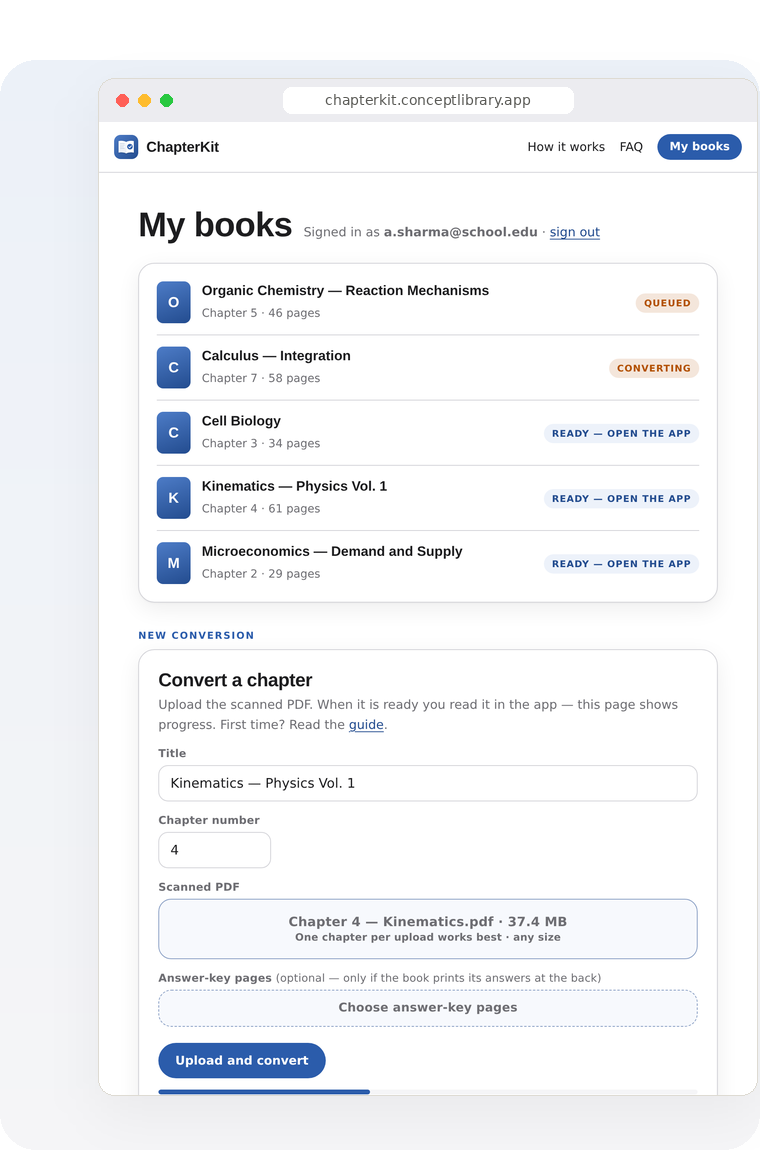Click 'Chapter 5 · 46 pages' text
The width and height of the screenshot is (760, 1150).
pos(261,313)
